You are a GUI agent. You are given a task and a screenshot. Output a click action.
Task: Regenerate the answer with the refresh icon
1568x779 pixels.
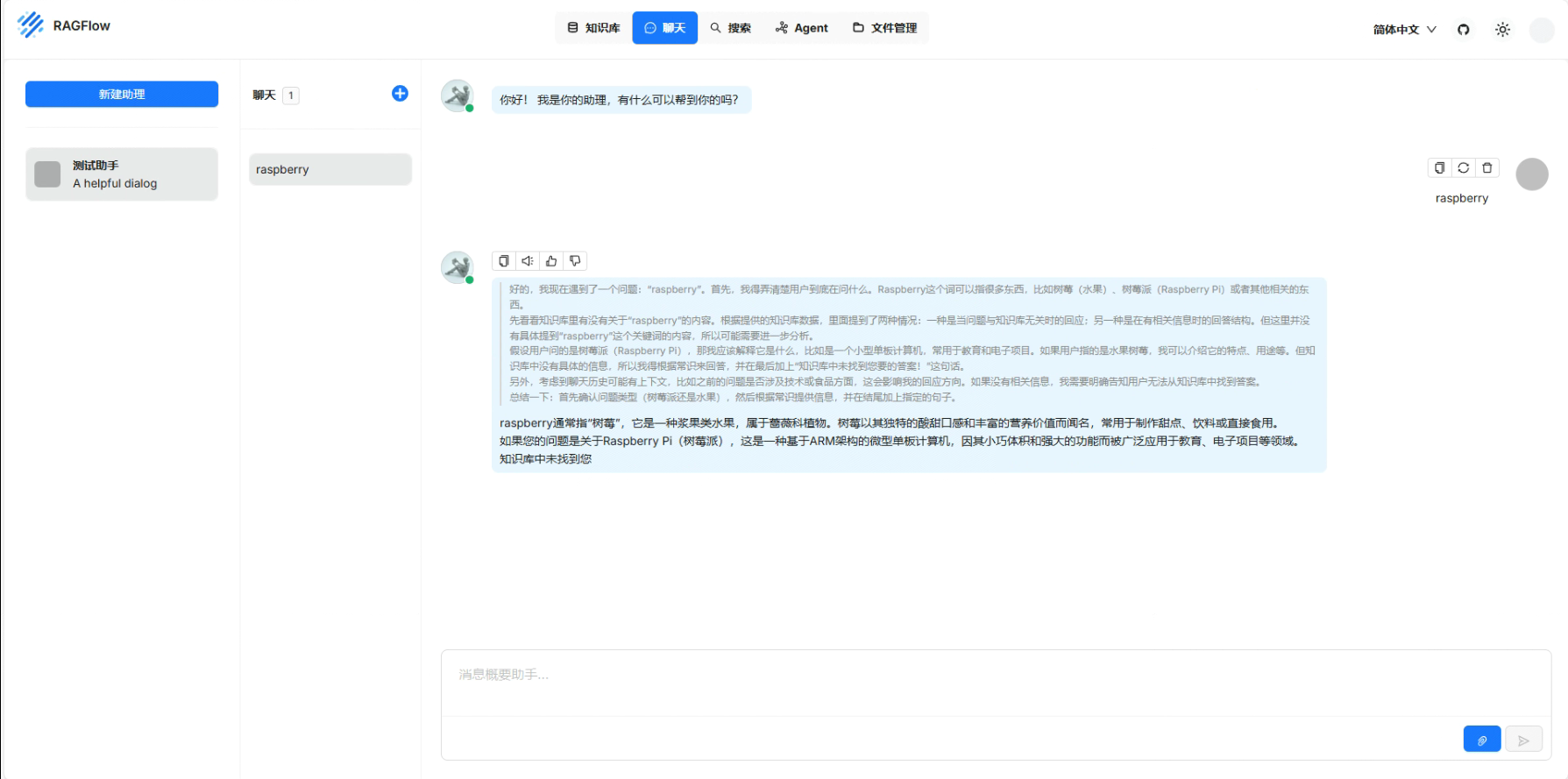point(1463,168)
